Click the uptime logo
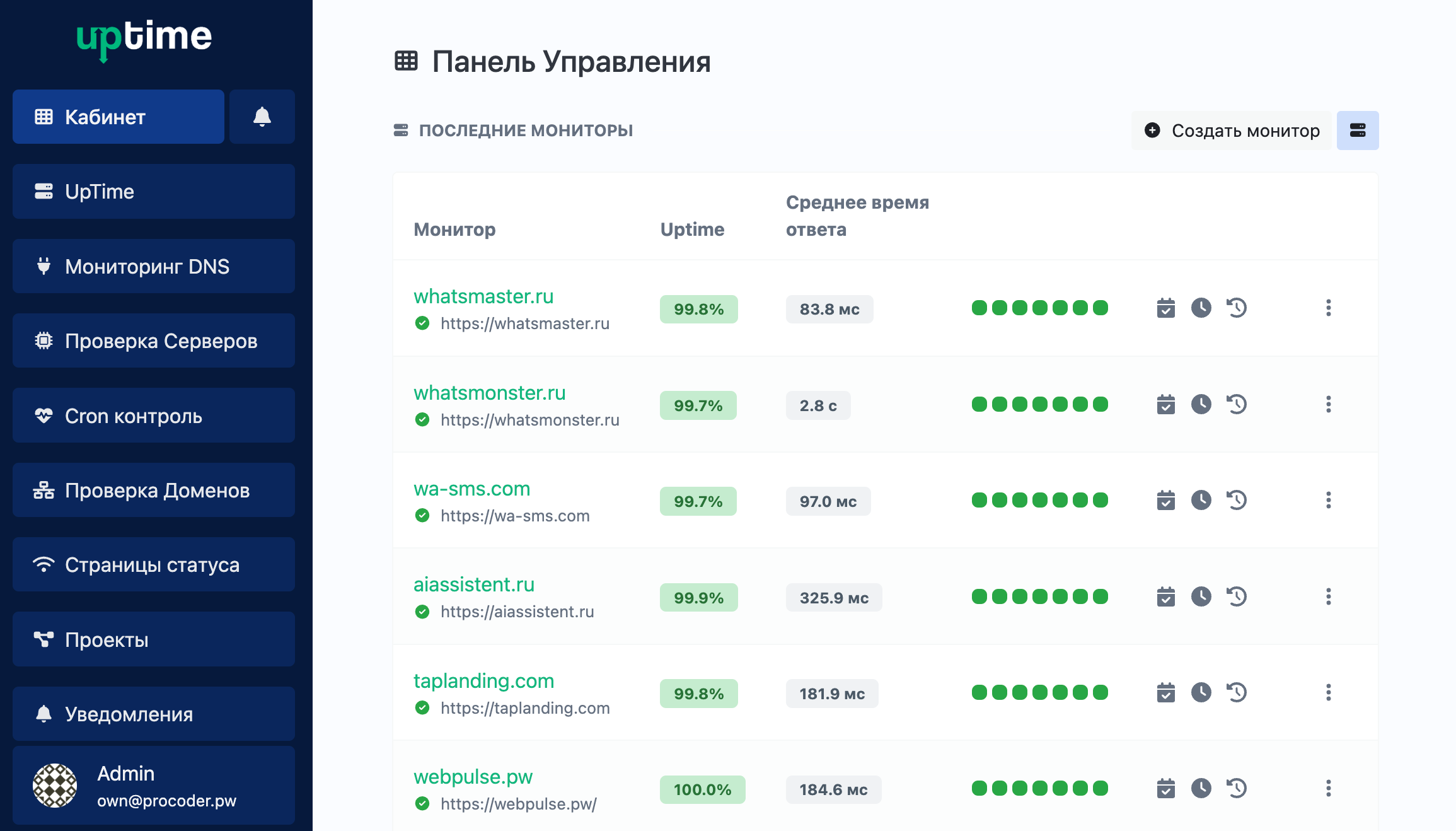The image size is (1456, 831). pyautogui.click(x=144, y=38)
